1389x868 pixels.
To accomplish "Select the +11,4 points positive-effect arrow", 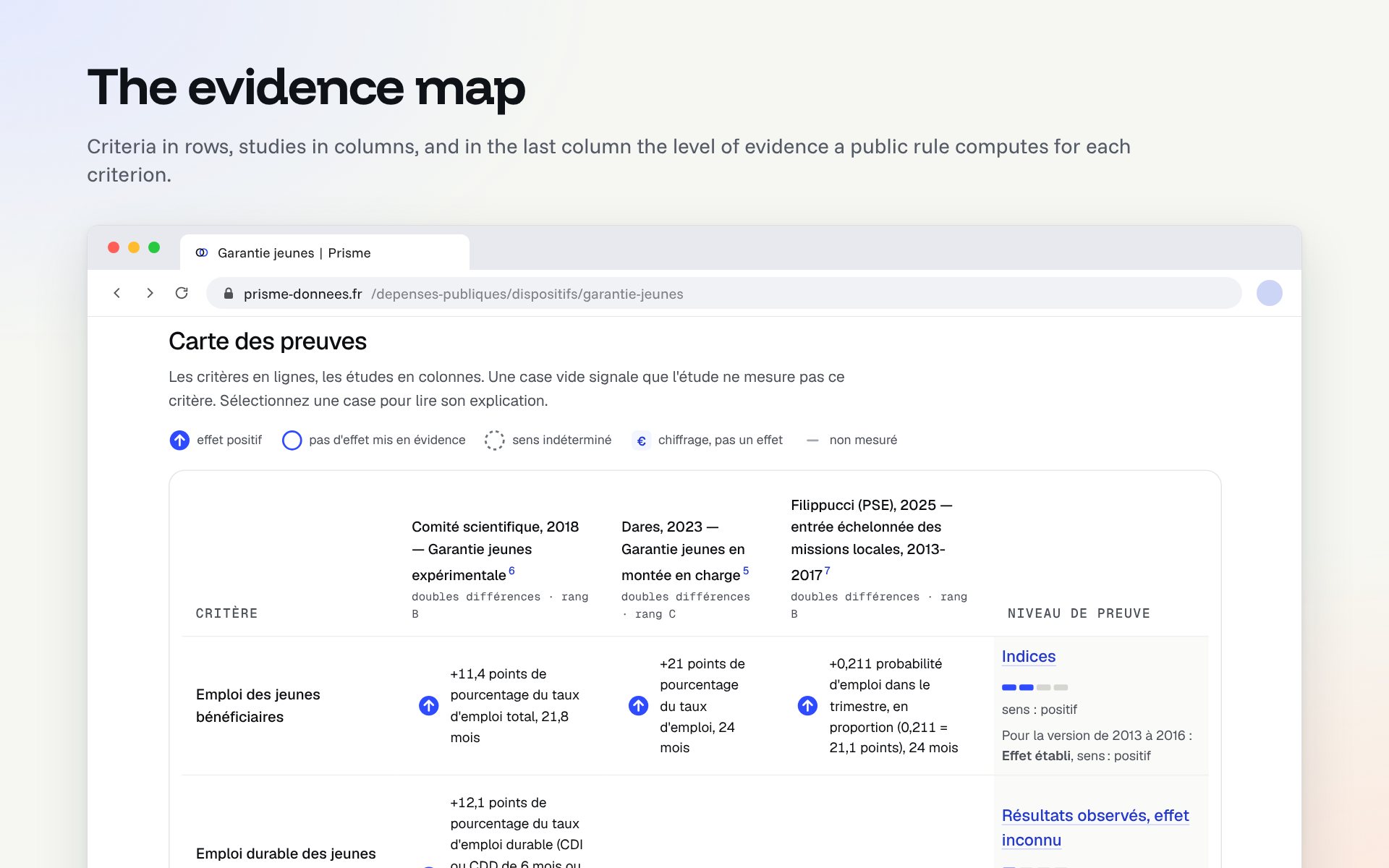I will point(429,705).
